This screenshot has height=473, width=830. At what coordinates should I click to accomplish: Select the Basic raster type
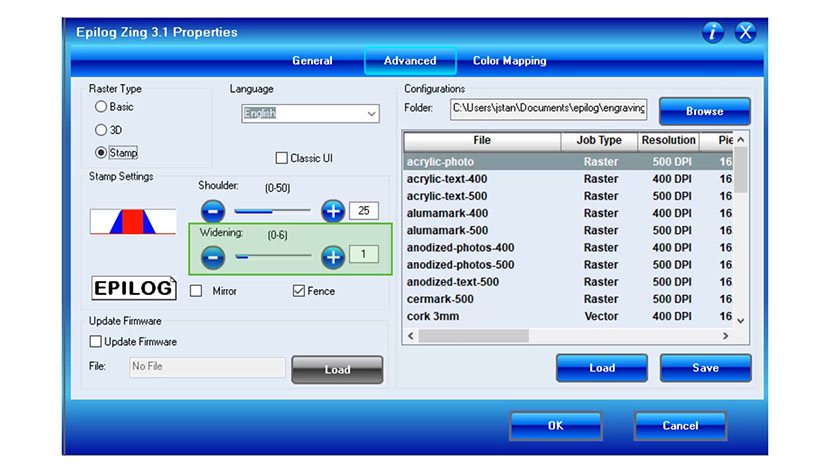point(101,107)
